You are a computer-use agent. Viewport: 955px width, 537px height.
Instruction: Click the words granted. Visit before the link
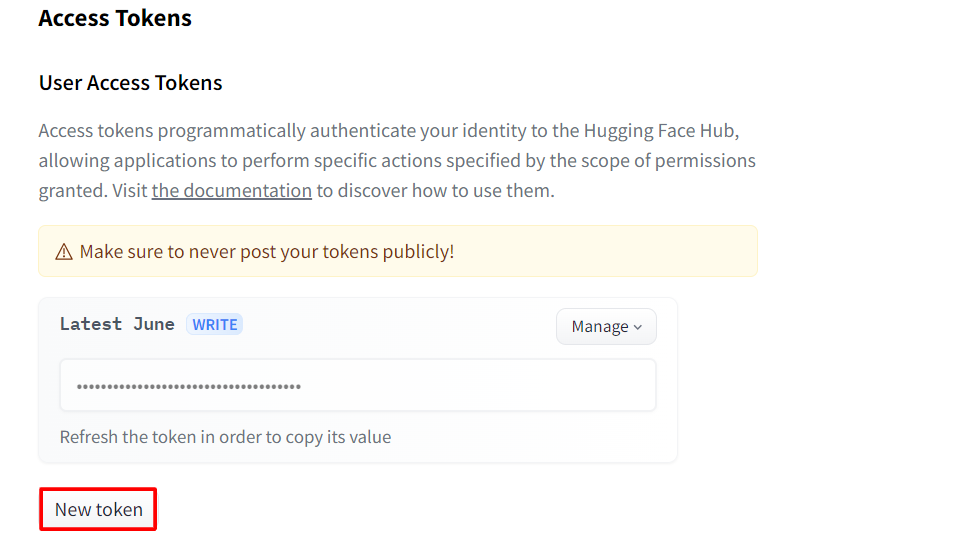click(93, 191)
